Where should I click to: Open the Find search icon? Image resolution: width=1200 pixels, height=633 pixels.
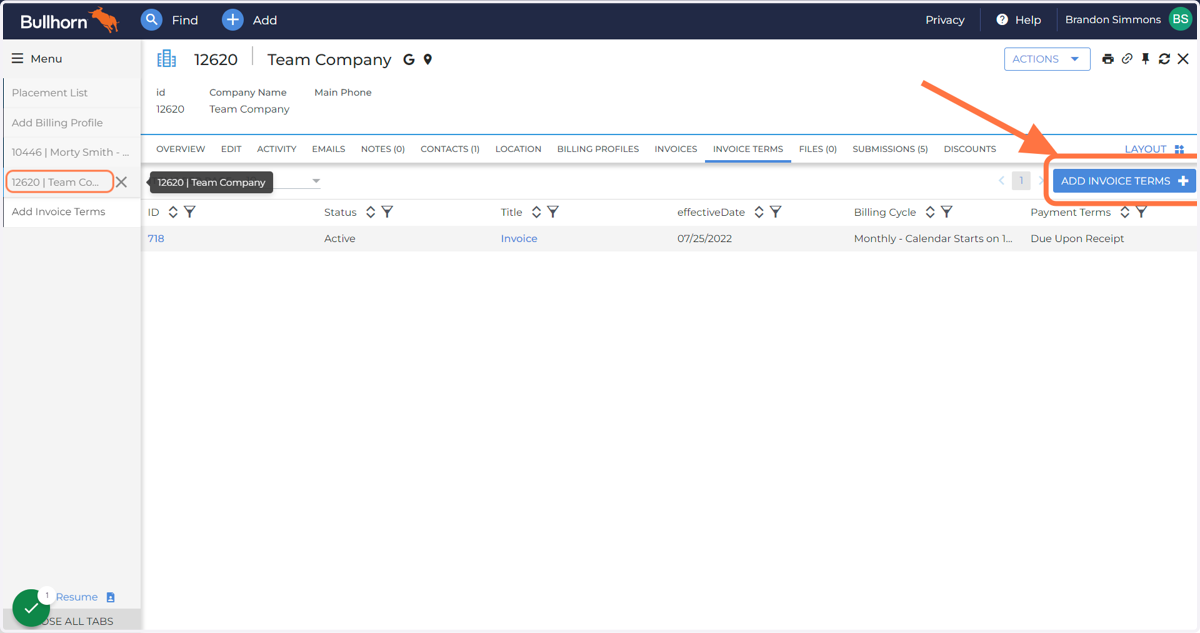click(151, 20)
